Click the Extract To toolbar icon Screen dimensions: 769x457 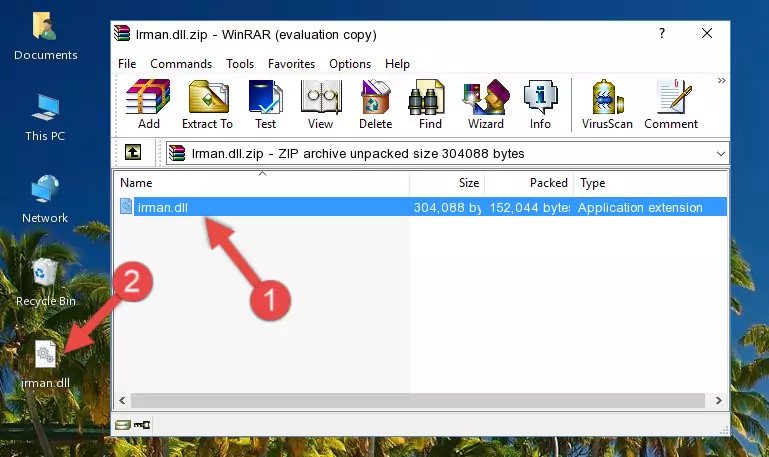tap(207, 104)
